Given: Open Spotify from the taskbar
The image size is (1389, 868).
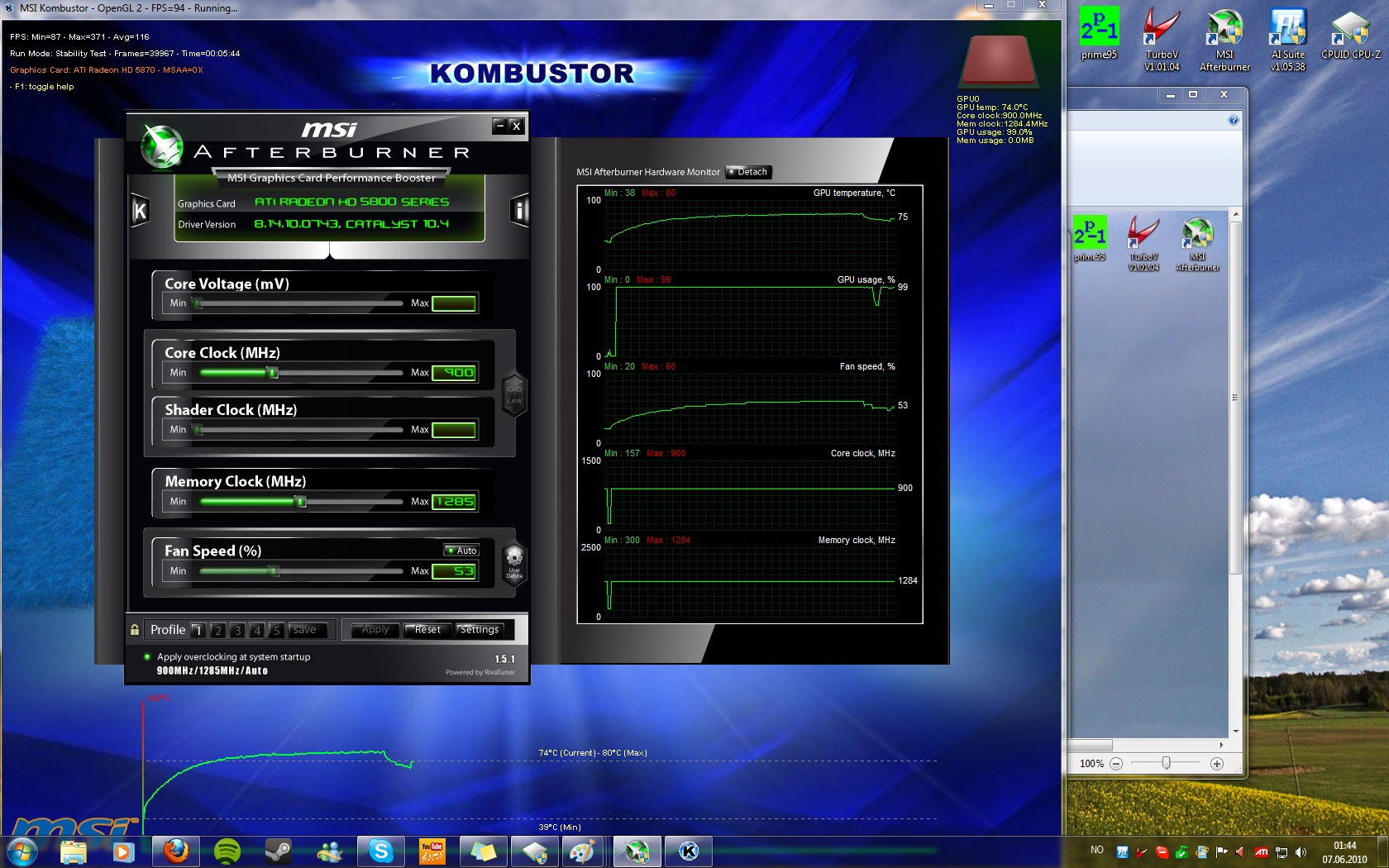Looking at the screenshot, I should tap(227, 851).
